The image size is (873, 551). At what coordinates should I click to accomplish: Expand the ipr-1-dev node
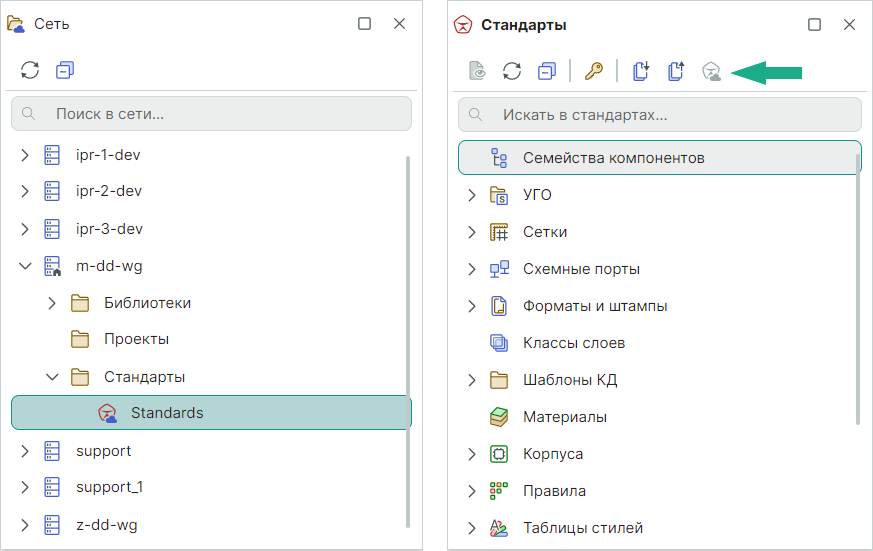tap(24, 155)
